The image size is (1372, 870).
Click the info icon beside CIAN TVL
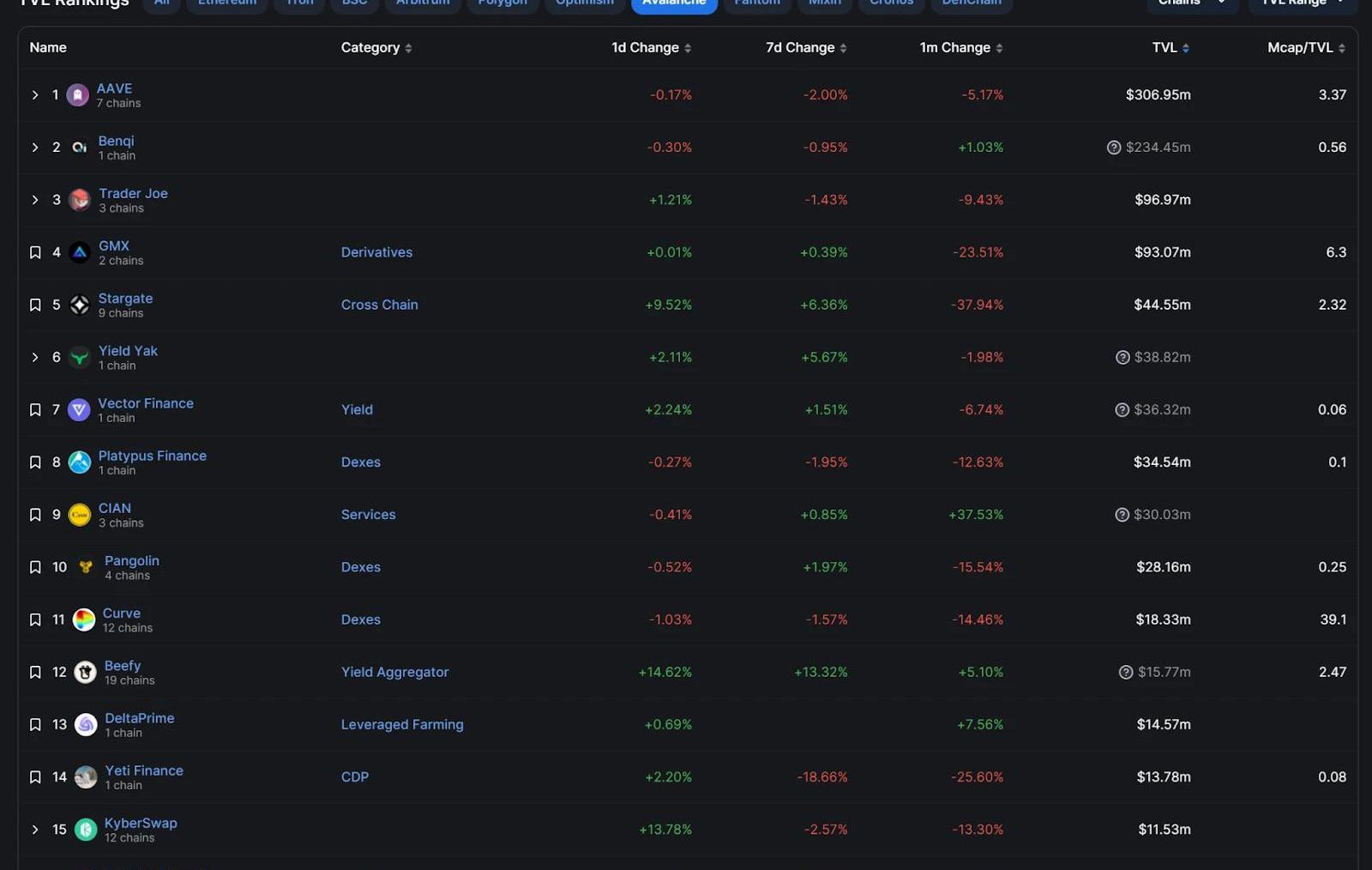[x=1122, y=515]
